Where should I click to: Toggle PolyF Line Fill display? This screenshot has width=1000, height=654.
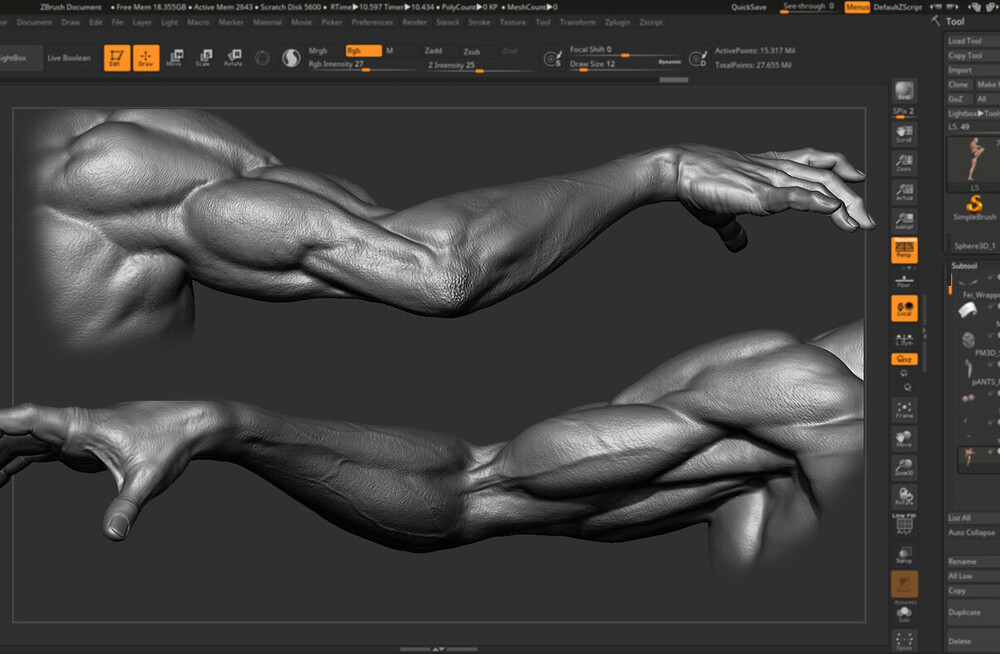pos(904,524)
